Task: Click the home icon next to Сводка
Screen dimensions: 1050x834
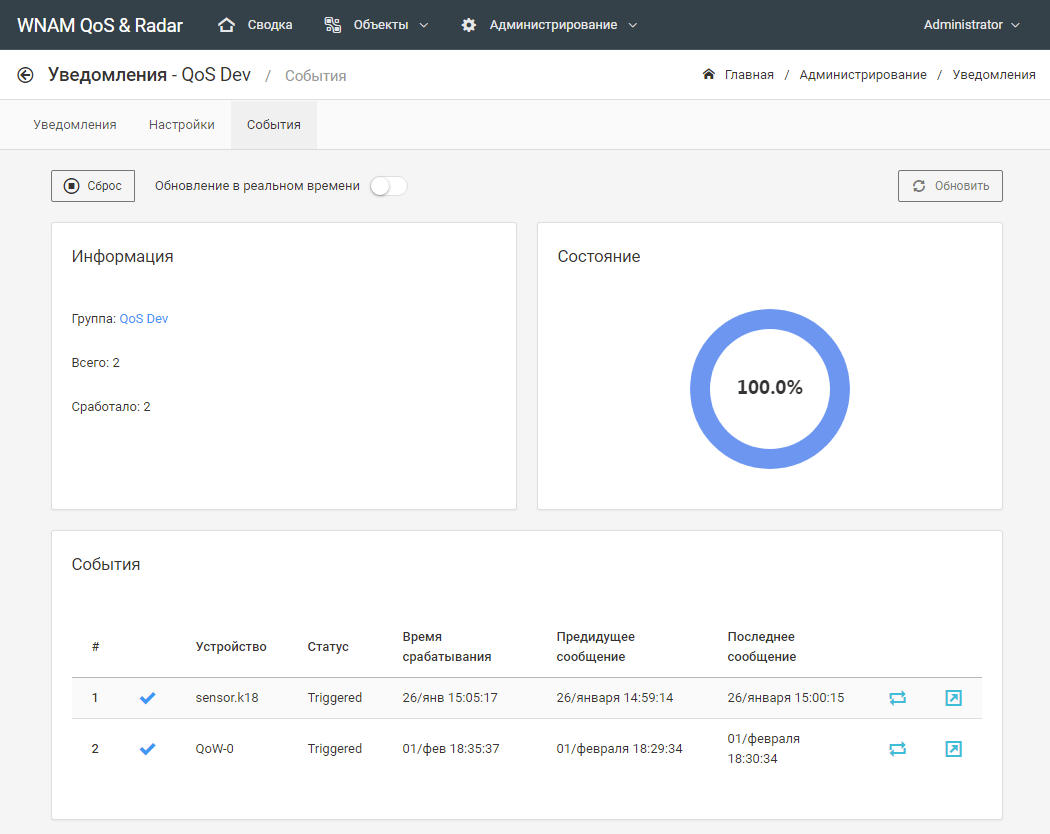Action: click(226, 25)
